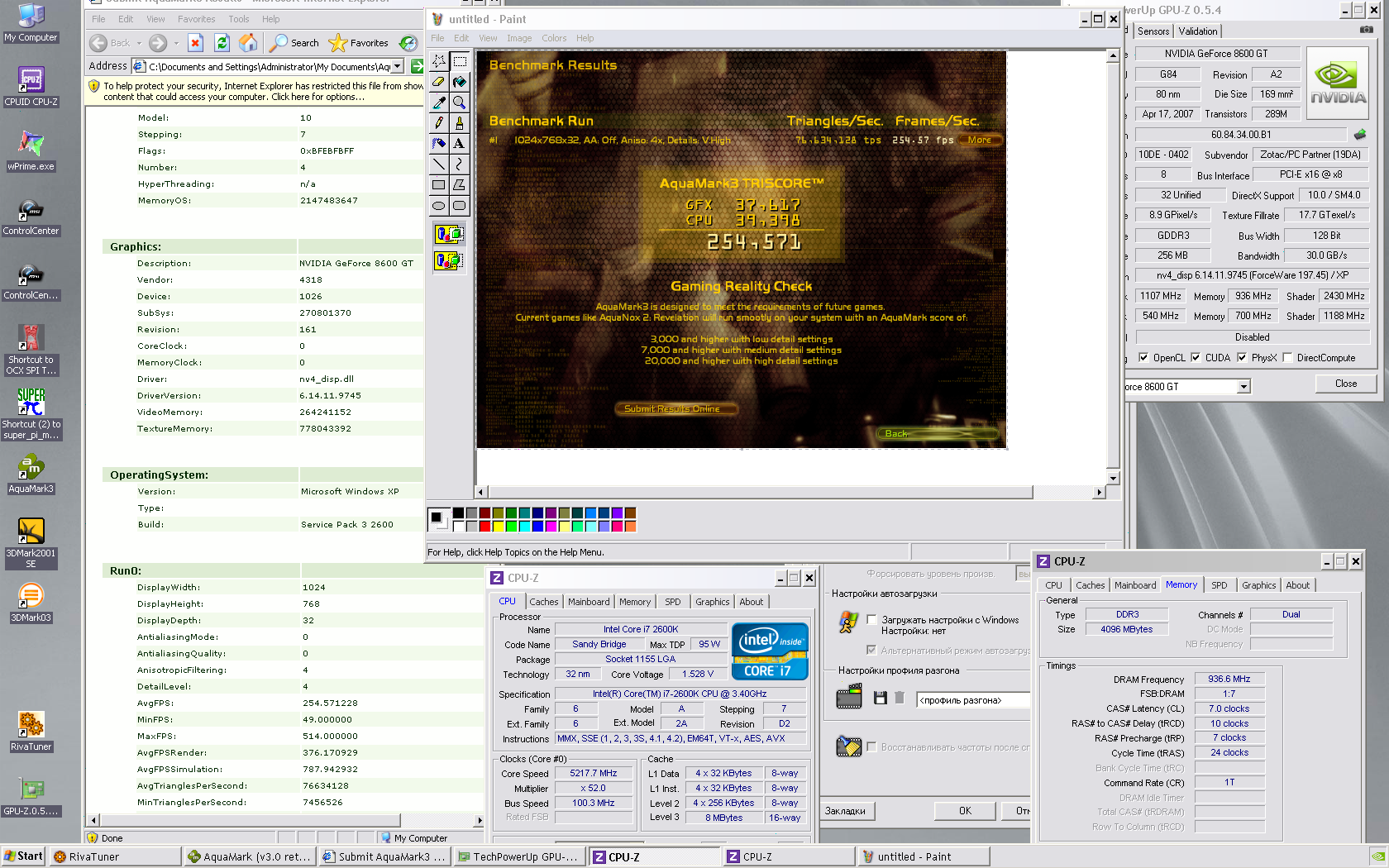This screenshot has height=868, width=1389.
Task: Click the Favorites star button in IE toolbar
Action: pyautogui.click(x=359, y=43)
